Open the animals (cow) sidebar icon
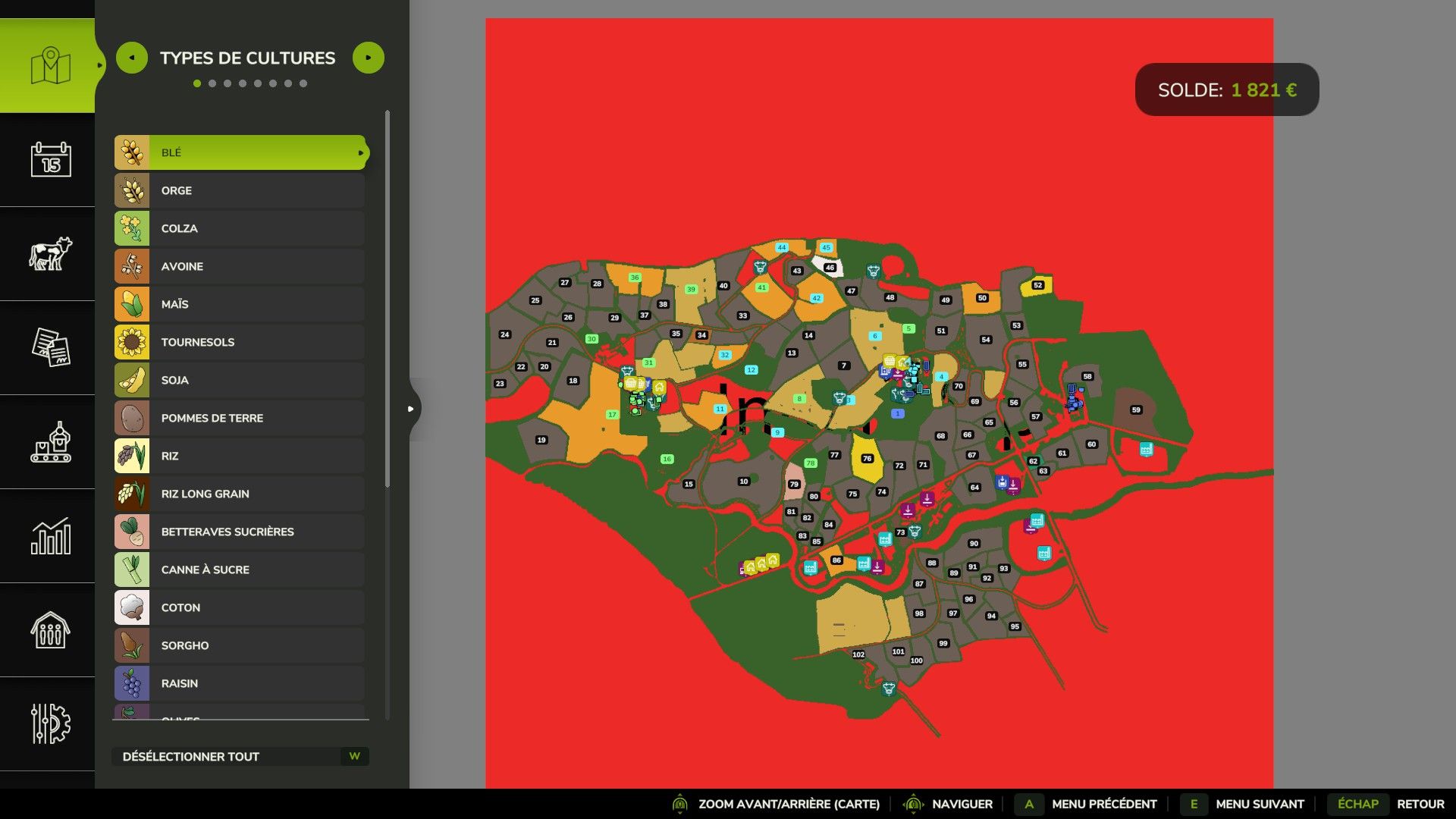1456x819 pixels. coord(50,253)
